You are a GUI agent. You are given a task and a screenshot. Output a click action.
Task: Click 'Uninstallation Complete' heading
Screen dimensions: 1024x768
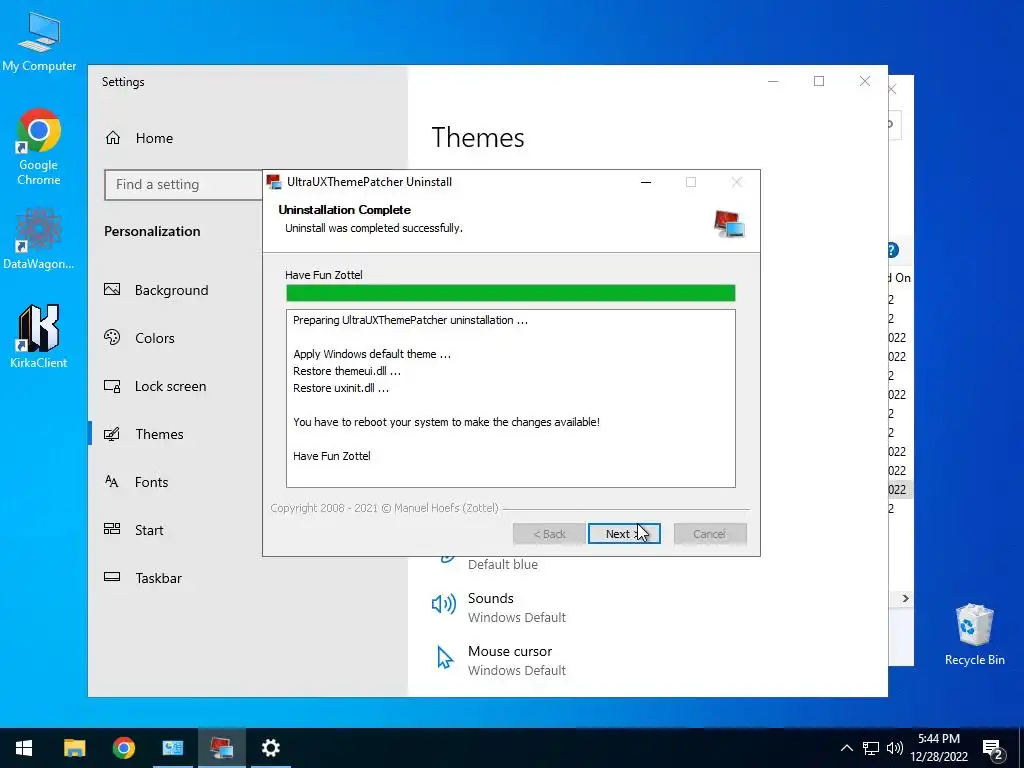pyautogui.click(x=344, y=210)
